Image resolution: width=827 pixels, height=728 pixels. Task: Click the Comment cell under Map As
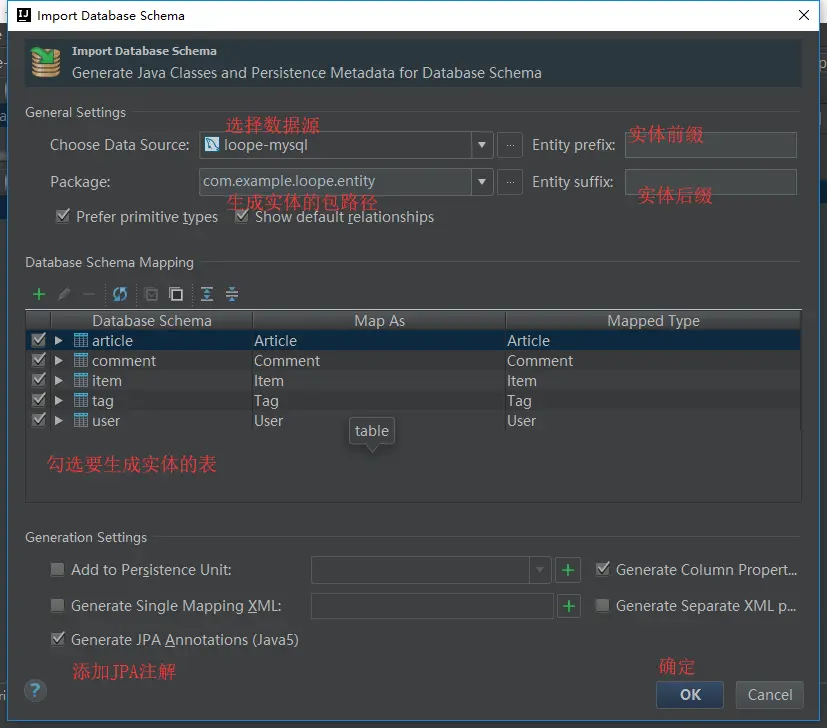tap(379, 361)
